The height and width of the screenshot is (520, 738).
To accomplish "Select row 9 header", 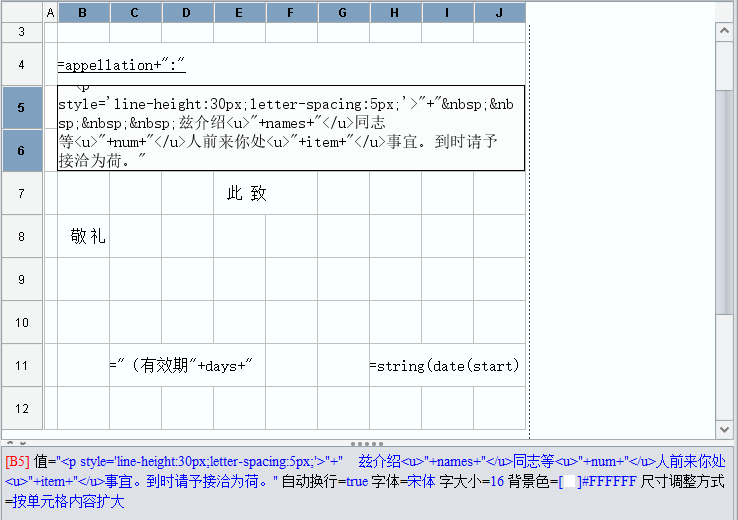I will [x=22, y=280].
